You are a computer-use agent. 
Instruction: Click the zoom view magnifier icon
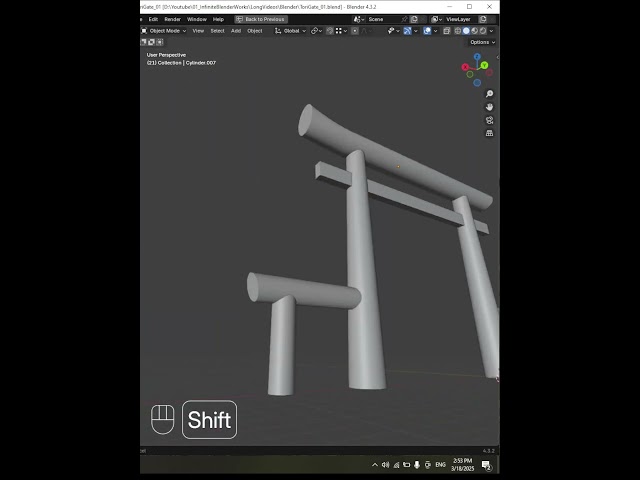pos(489,94)
